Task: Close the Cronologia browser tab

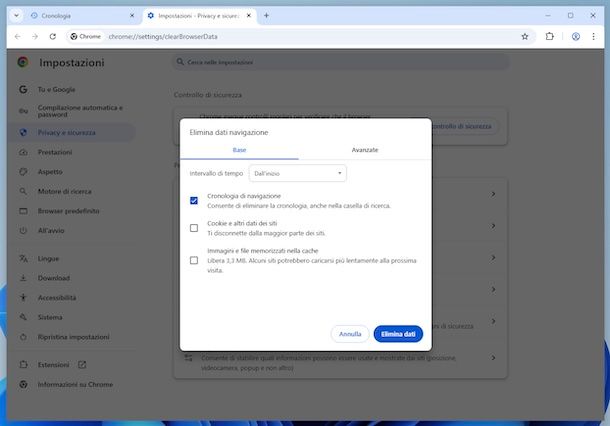Action: tap(130, 15)
